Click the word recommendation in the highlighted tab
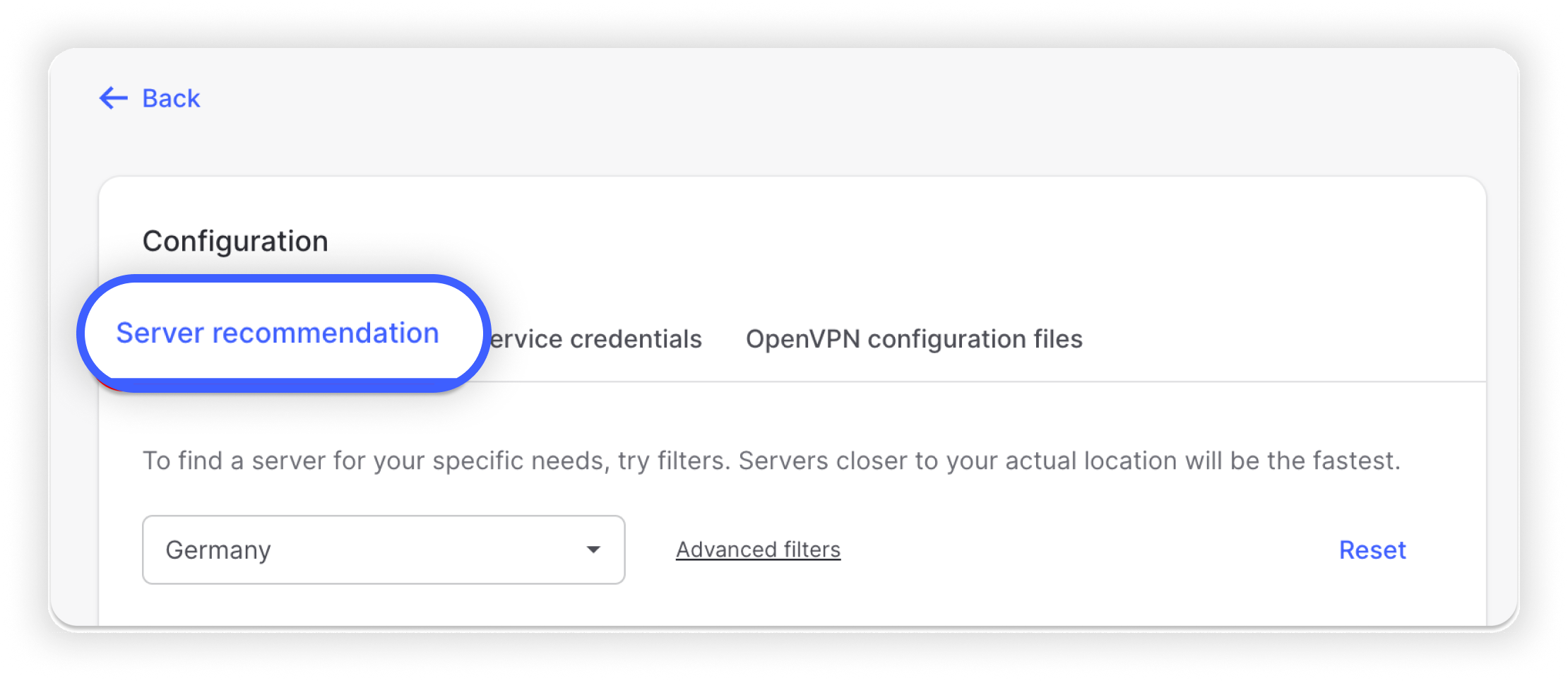Image resolution: width=1568 pixels, height=681 pixels. coord(326,333)
